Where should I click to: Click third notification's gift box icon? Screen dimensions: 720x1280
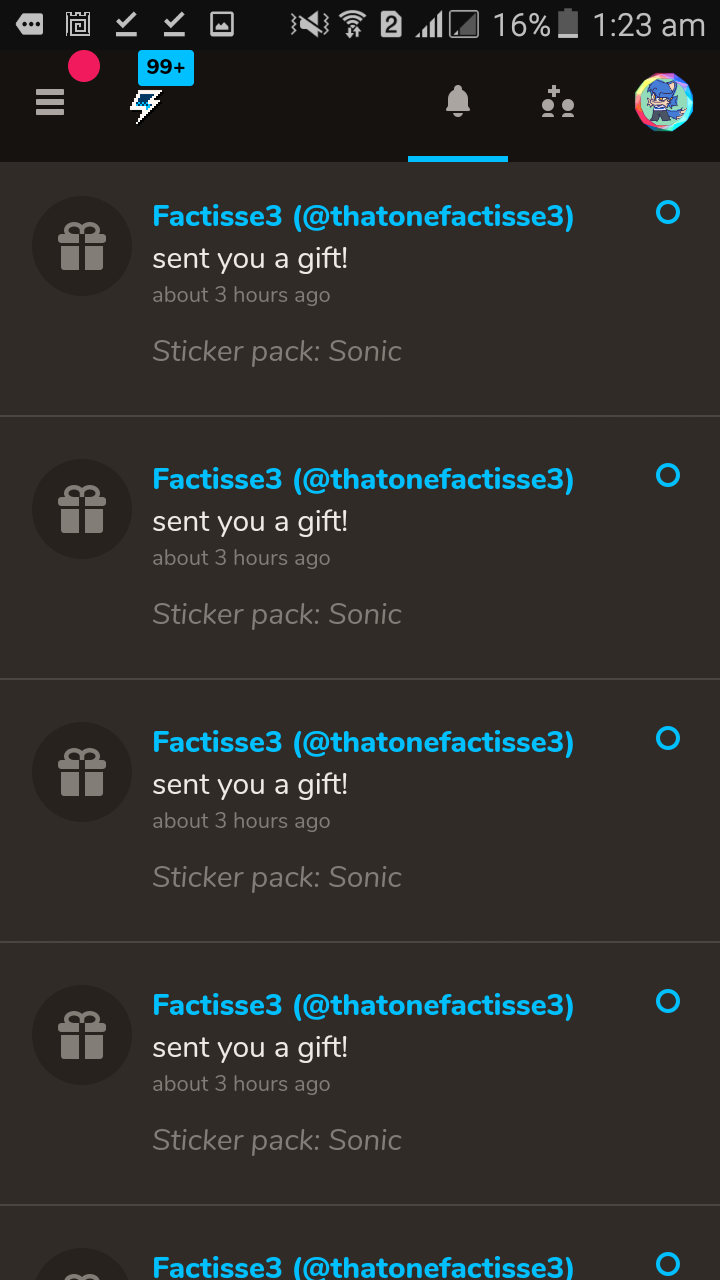[x=82, y=772]
